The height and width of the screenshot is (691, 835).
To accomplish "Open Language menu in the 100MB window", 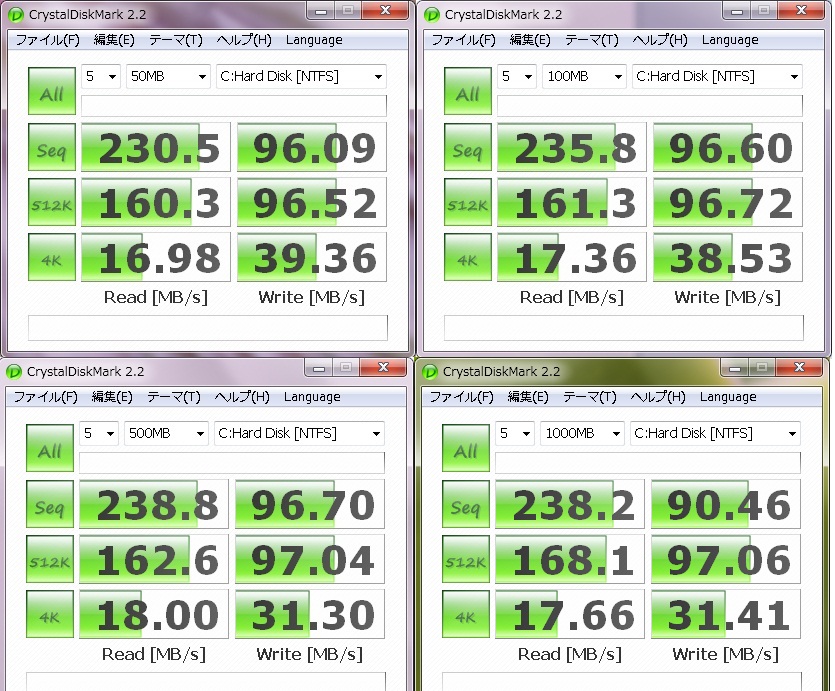I will click(x=730, y=40).
